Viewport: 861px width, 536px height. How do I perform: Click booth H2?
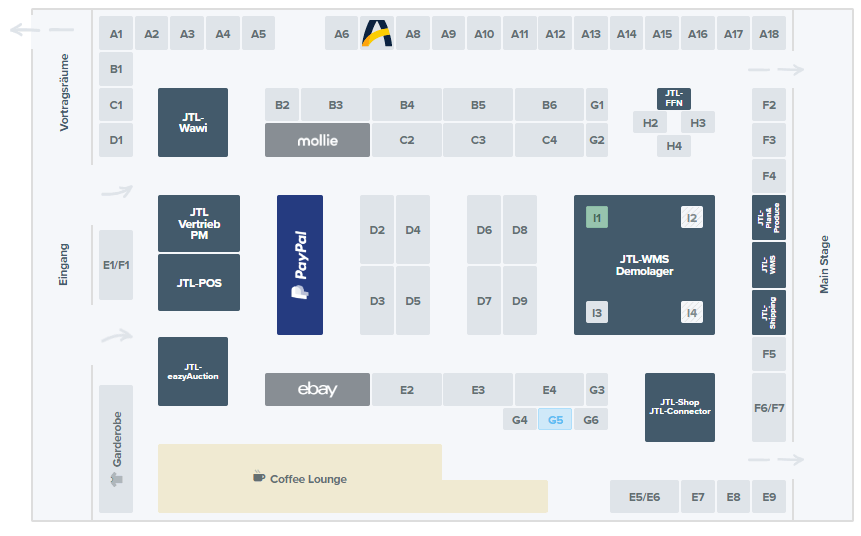(x=650, y=122)
